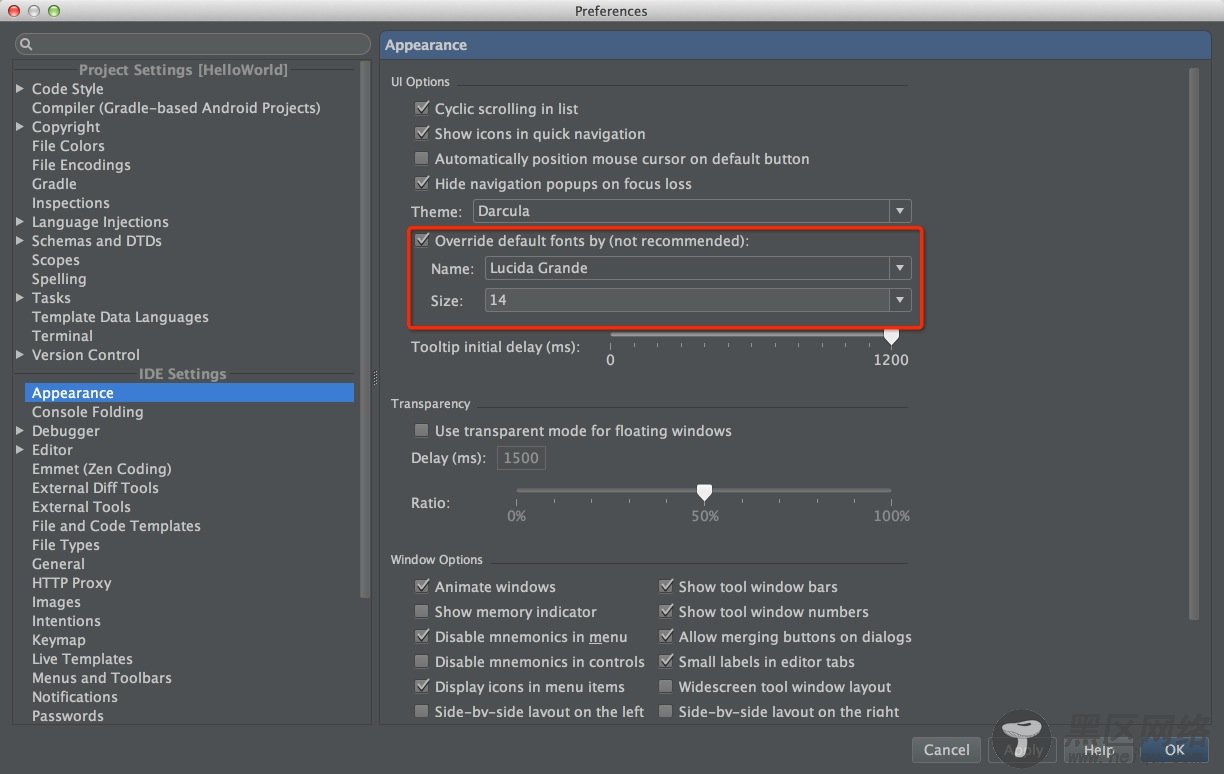
Task: Expand the Schemas and DTDs node
Action: (20, 241)
